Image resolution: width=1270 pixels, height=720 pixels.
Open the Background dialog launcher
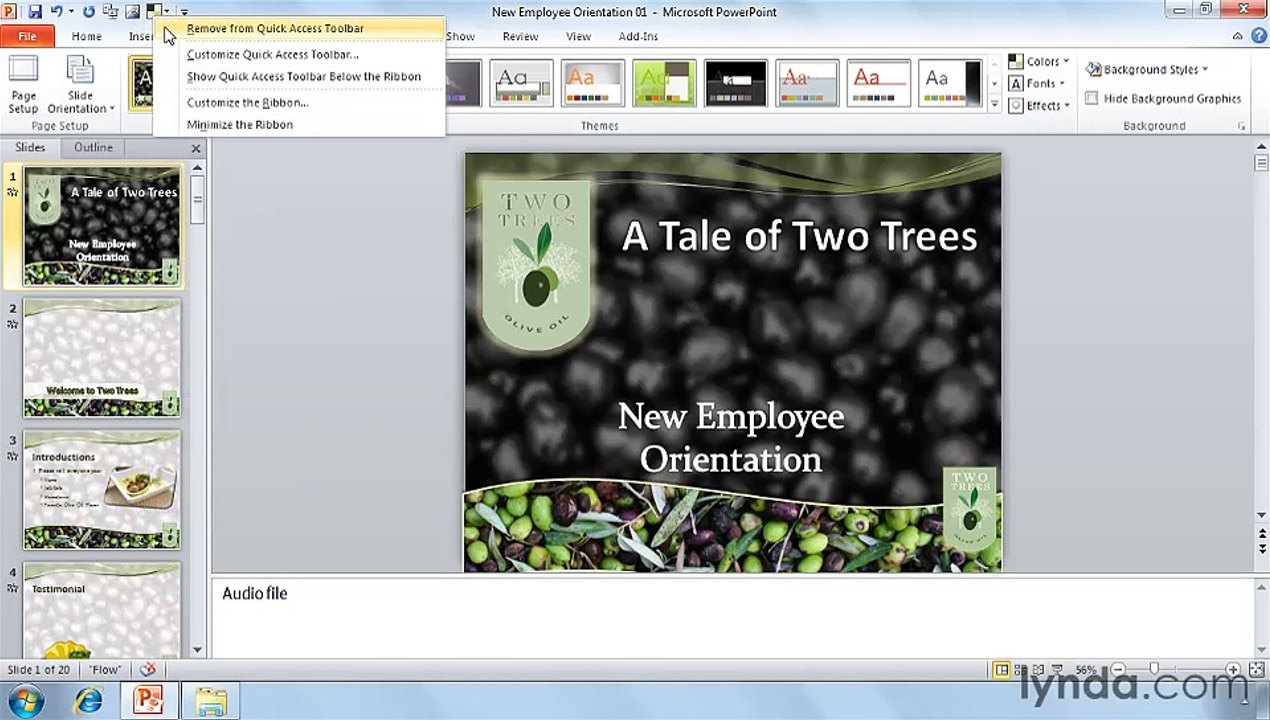click(x=1242, y=126)
